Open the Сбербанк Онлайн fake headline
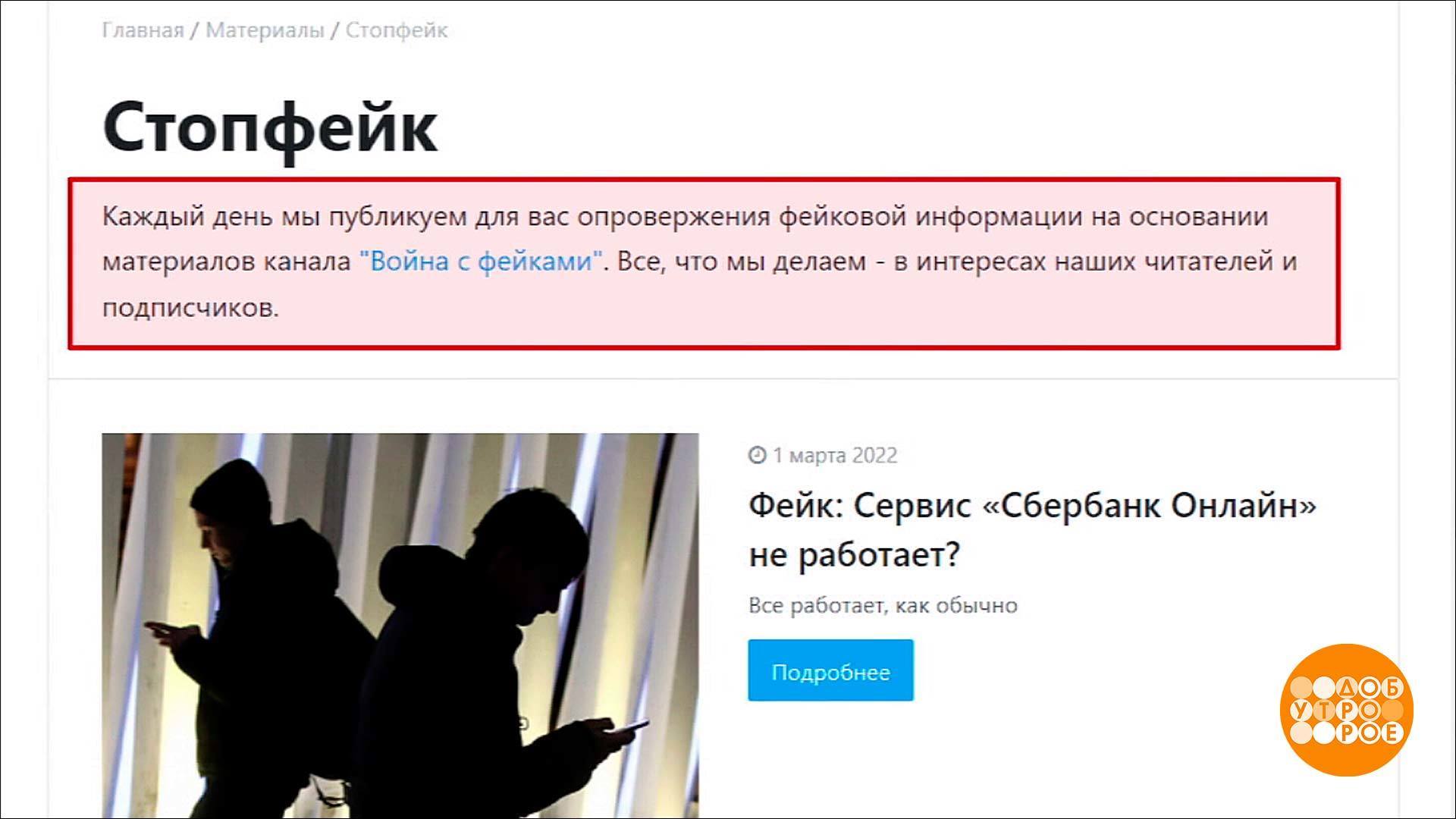The image size is (1456, 819). (1032, 529)
